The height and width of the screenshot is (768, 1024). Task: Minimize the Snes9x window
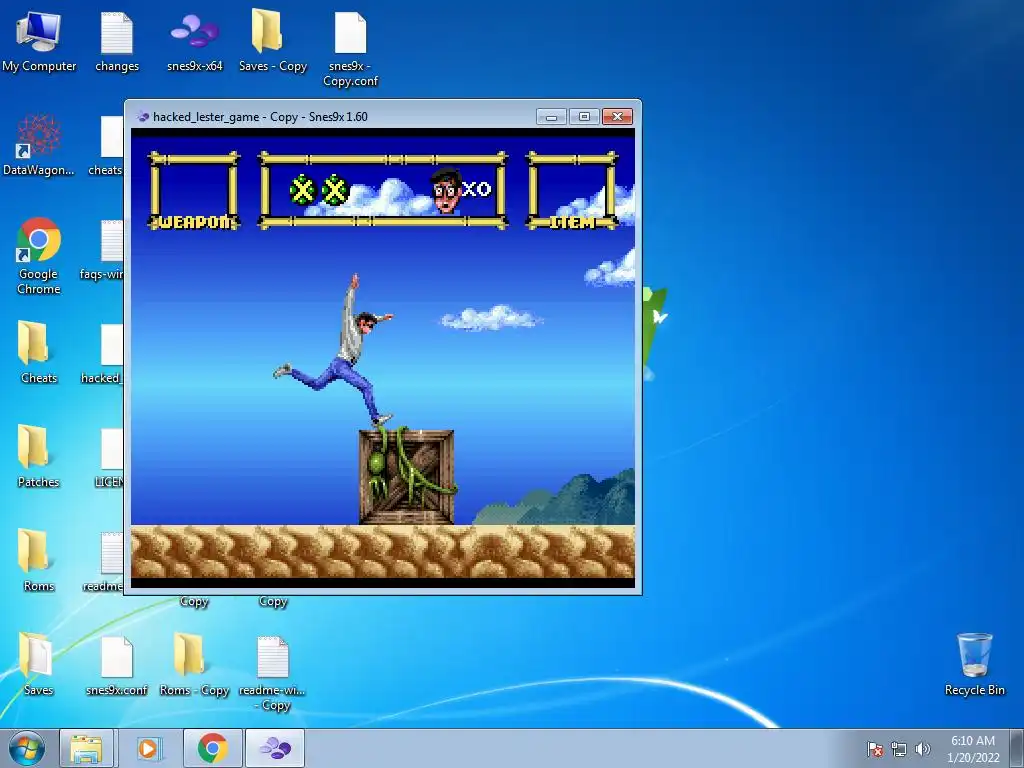pos(551,117)
